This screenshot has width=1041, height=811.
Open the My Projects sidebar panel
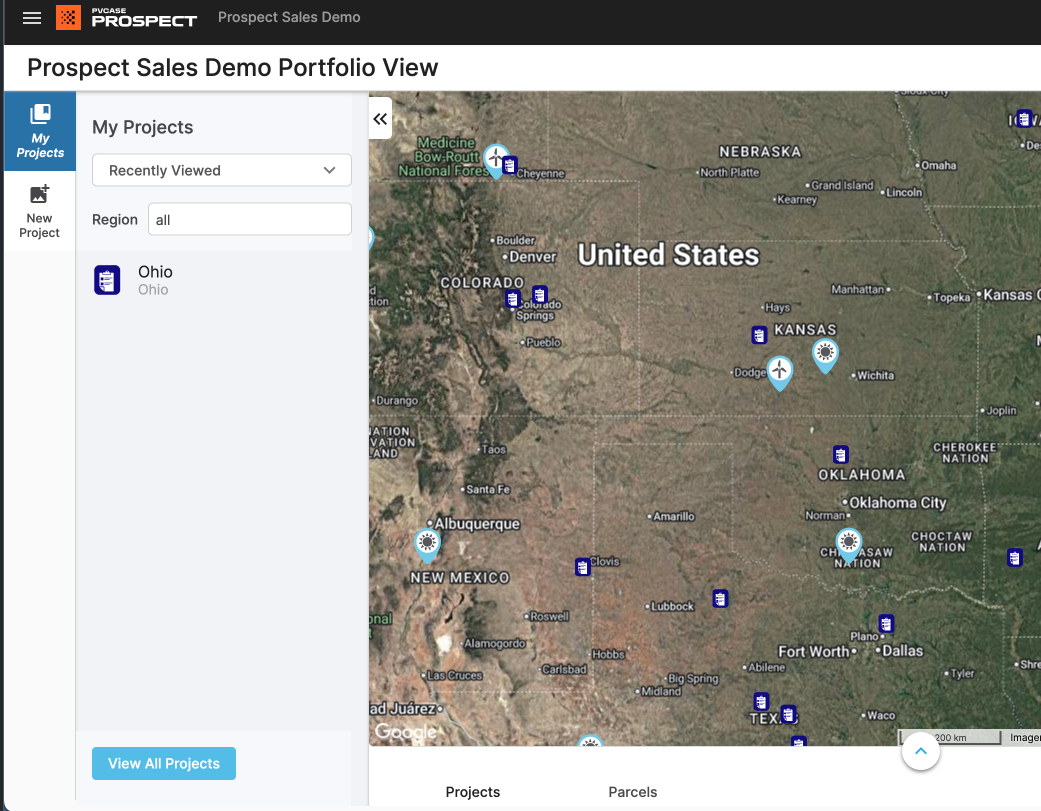coord(40,131)
